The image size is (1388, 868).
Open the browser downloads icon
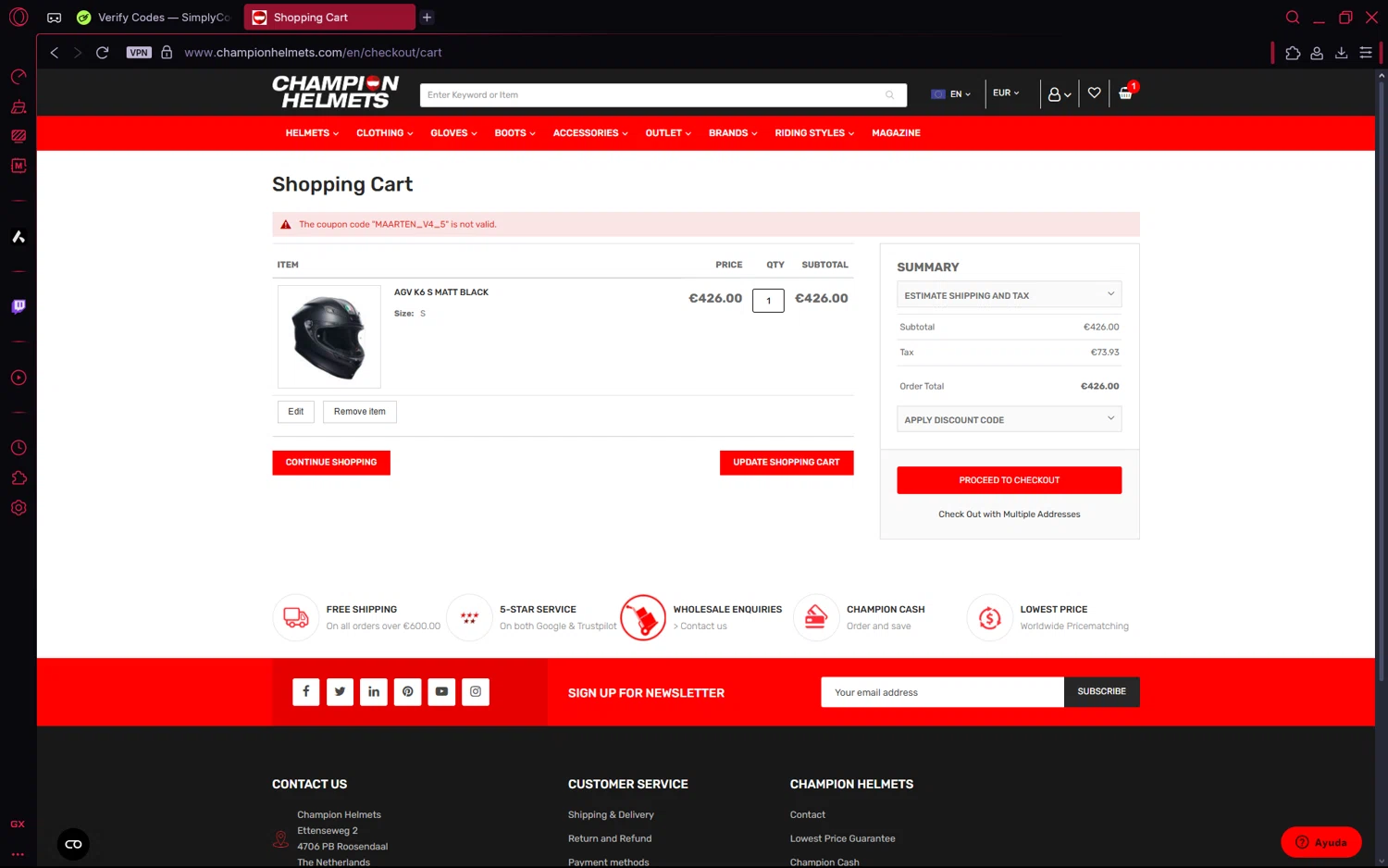point(1341,53)
